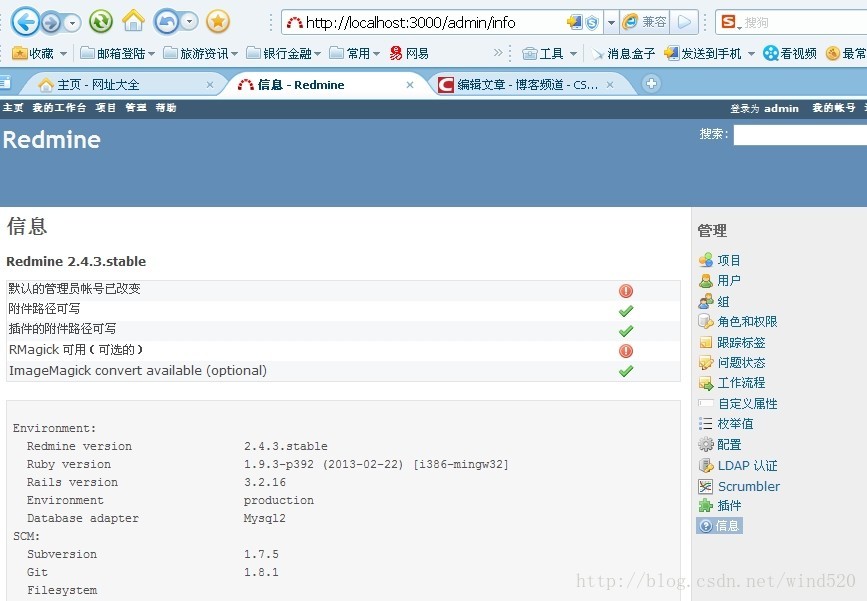Open the 银行金融 bookmark folder

click(284, 54)
